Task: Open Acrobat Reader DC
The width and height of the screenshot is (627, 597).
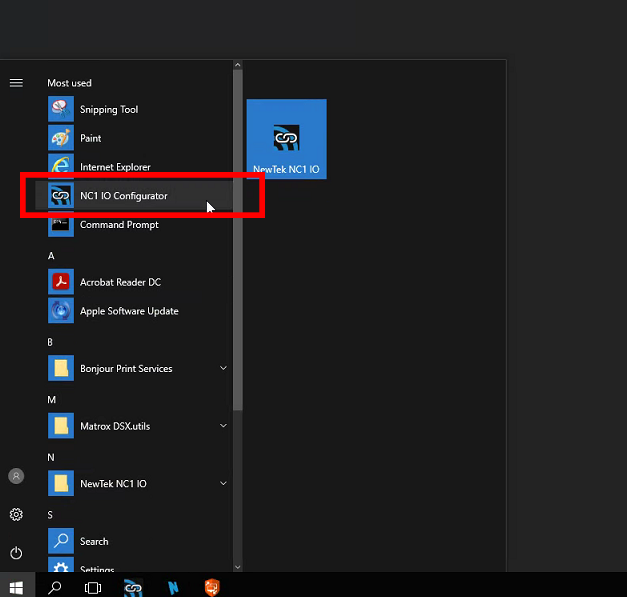Action: pos(119,282)
